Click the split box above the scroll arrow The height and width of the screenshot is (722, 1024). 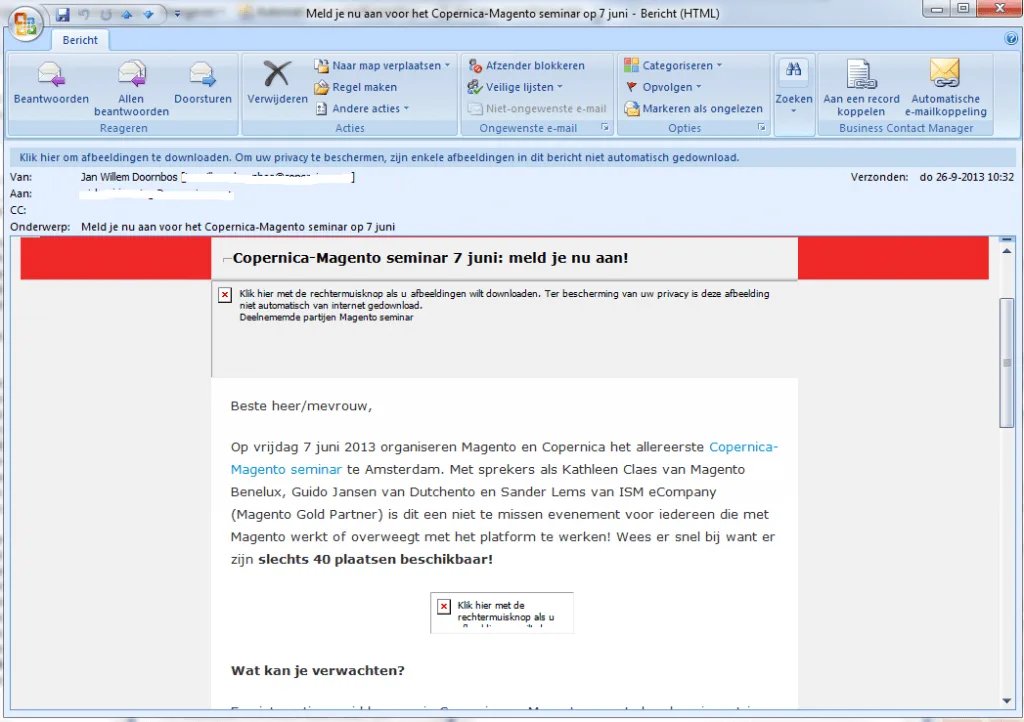tap(1006, 240)
